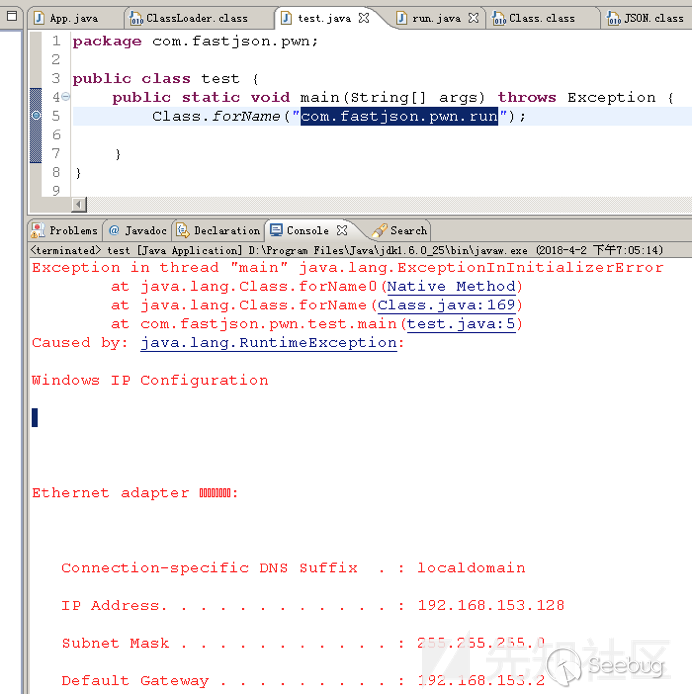
Task: Click the 'public class test' line
Action: 165,79
